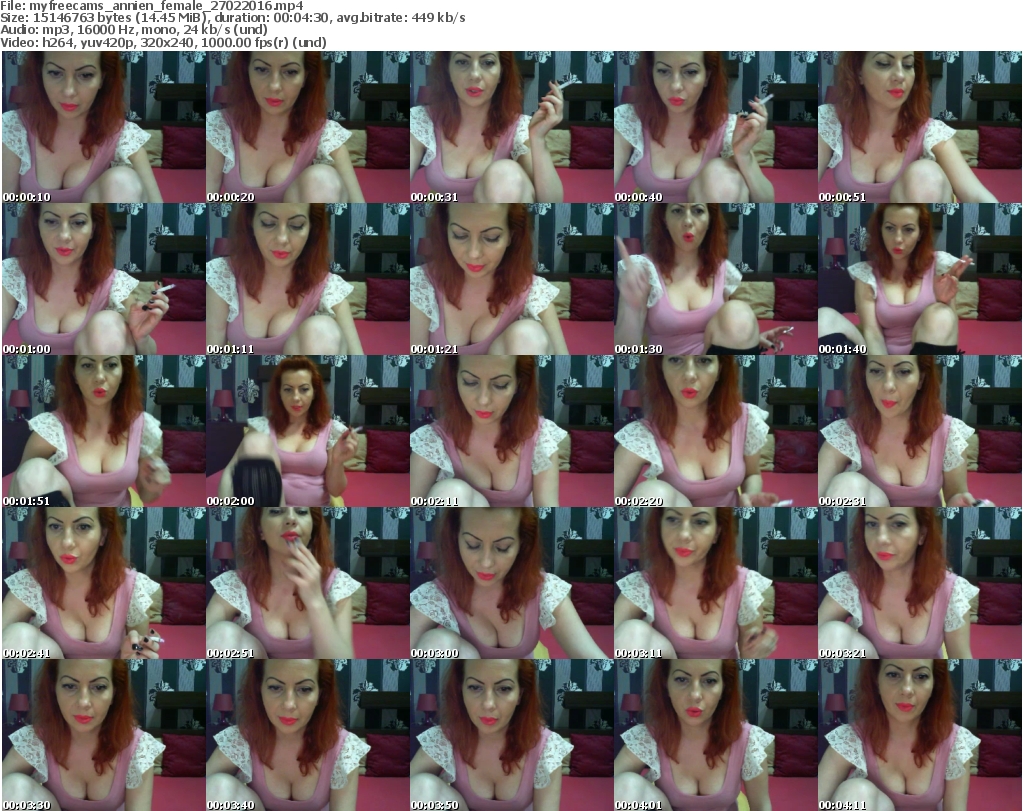Pick the 00:01:00 frame
Screen dimensions: 1024x811
point(104,279)
